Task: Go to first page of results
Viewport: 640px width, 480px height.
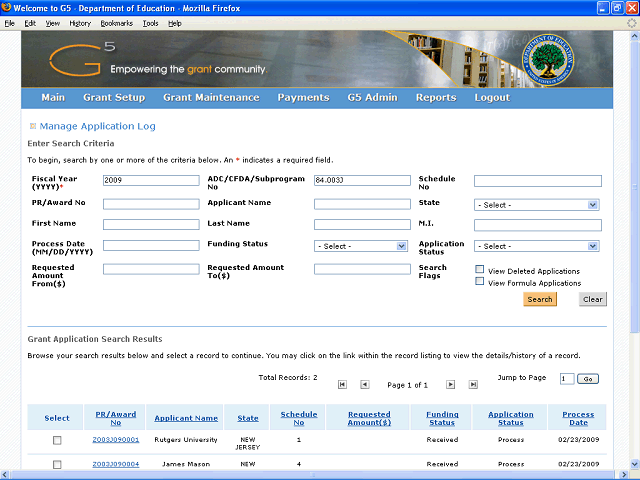Action: click(342, 384)
